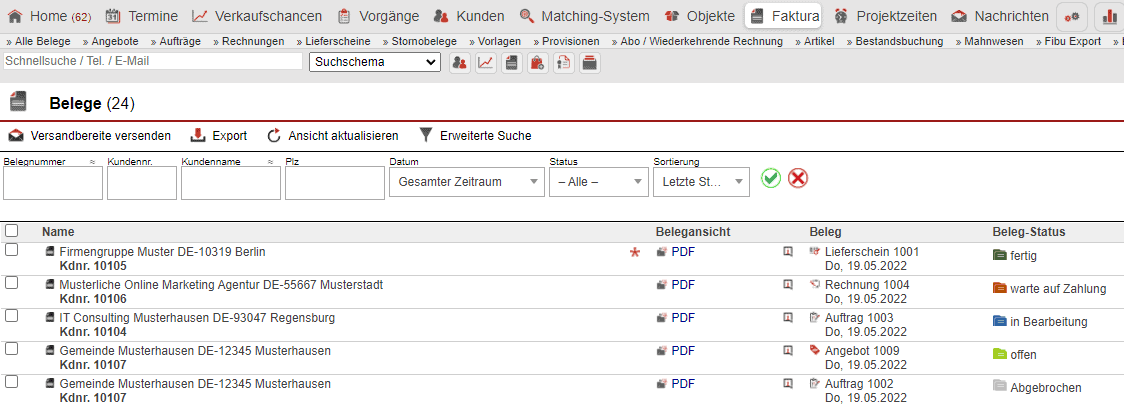Open the Status '-- Alle --' dropdown
1124x407 pixels.
598,182
